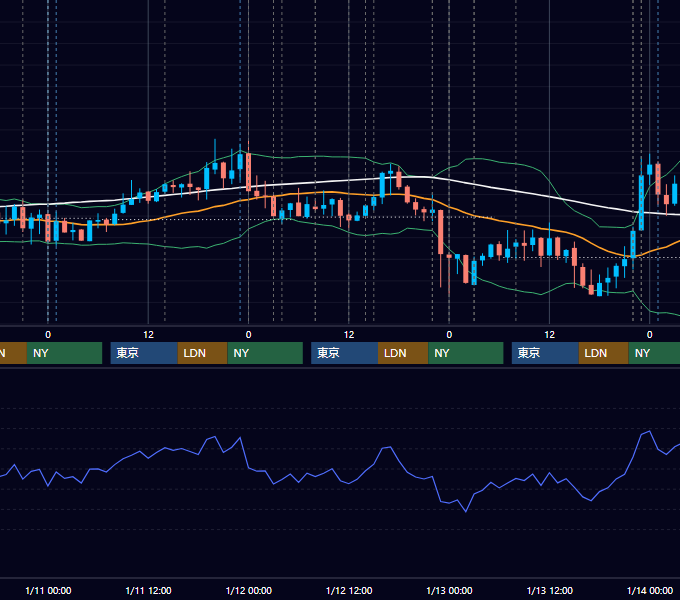
Task: Select the LDN session block on 1/13
Action: pyautogui.click(x=604, y=353)
